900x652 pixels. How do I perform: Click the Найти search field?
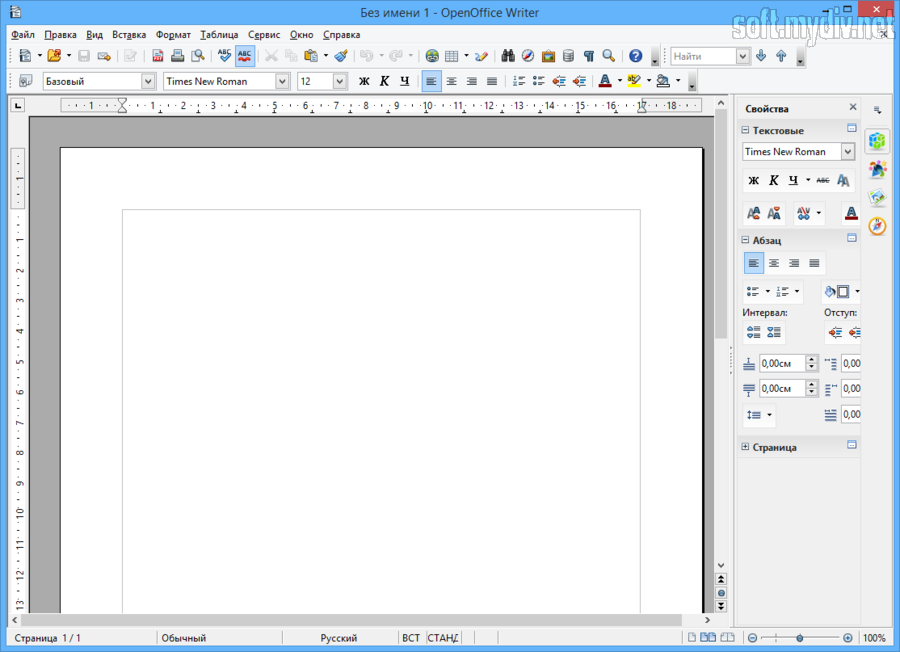coord(704,56)
